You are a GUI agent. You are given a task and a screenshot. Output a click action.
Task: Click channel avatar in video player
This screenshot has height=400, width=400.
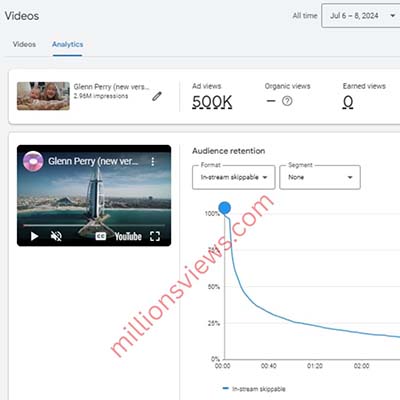coord(33,161)
